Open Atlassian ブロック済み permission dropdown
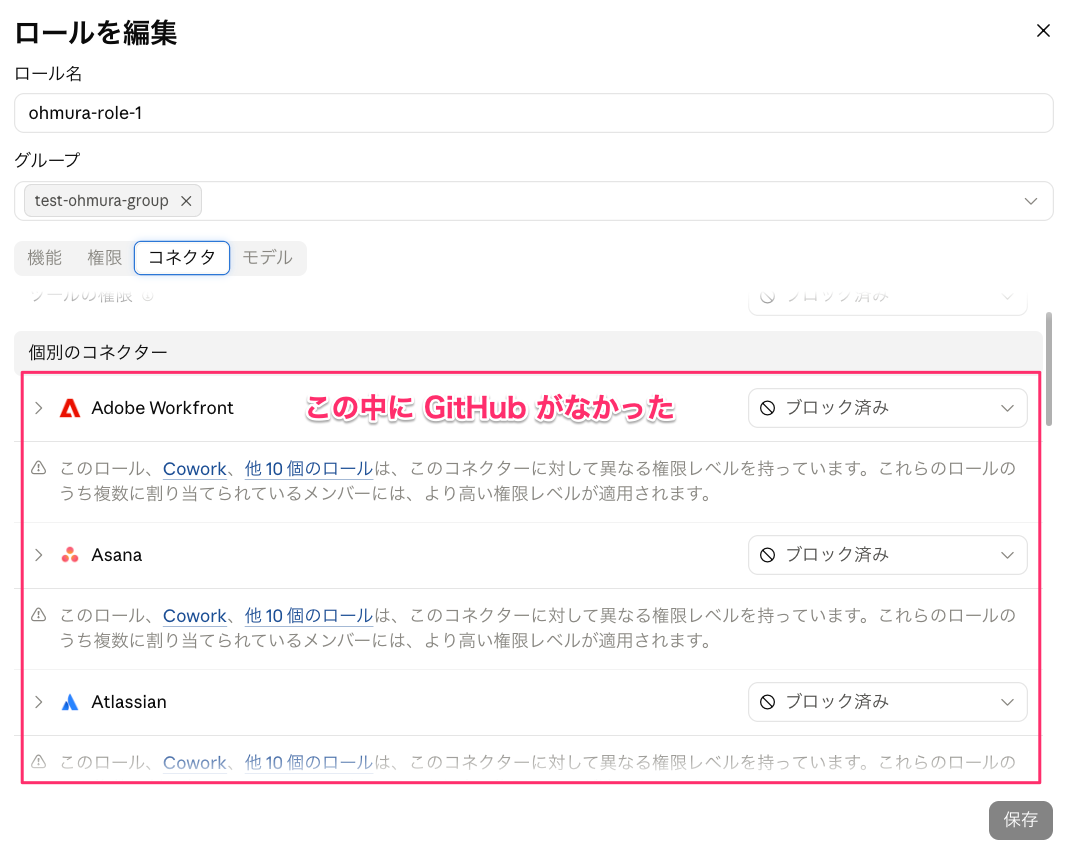Image resolution: width=1073 pixels, height=861 pixels. pos(888,702)
